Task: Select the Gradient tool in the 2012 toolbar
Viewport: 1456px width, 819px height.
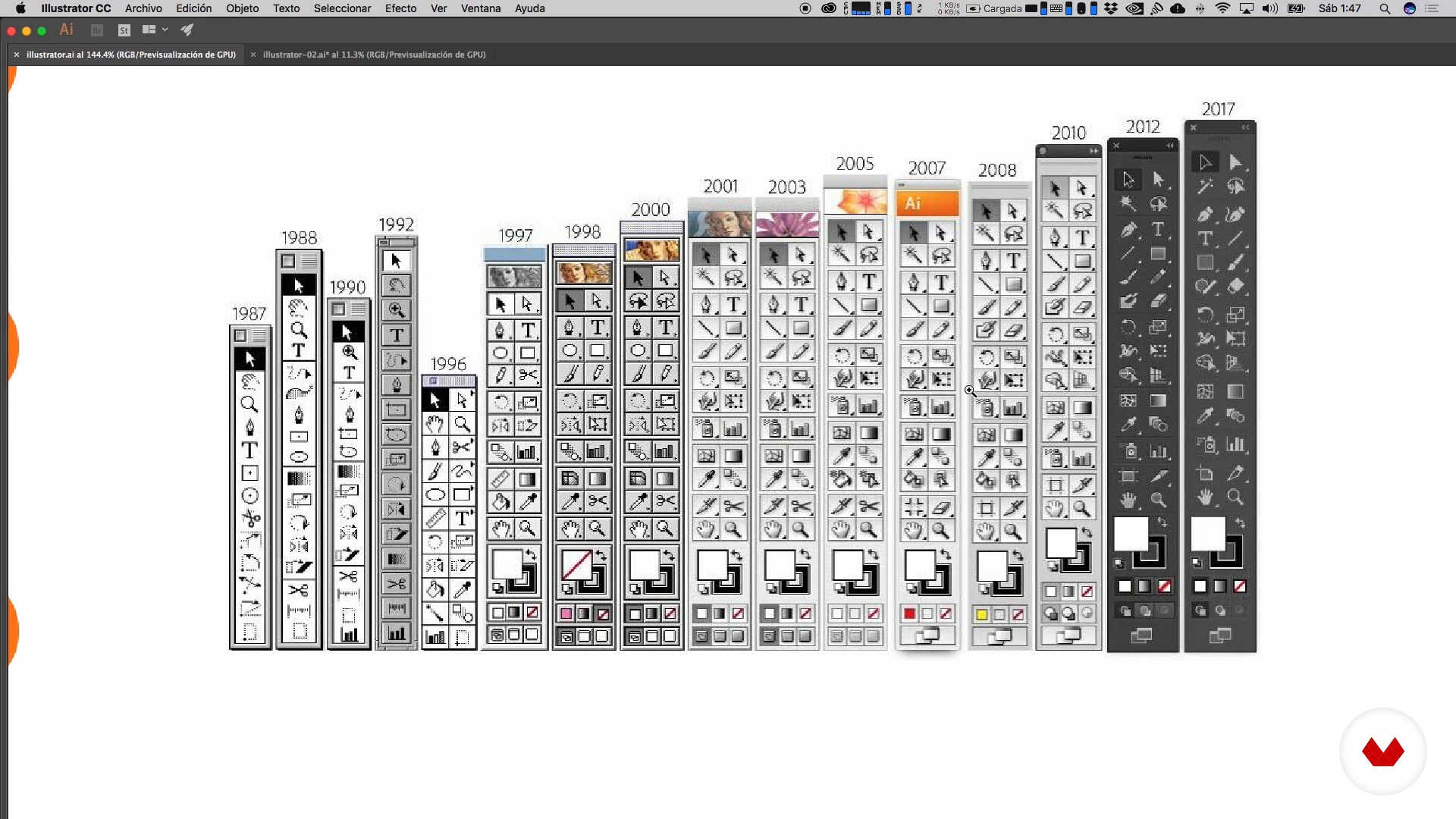Action: pos(1158,400)
